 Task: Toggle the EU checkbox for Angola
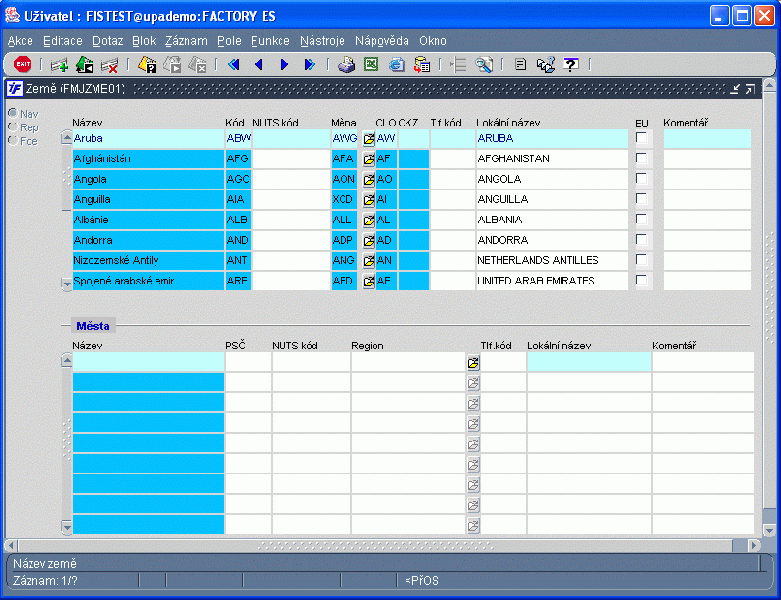point(642,179)
